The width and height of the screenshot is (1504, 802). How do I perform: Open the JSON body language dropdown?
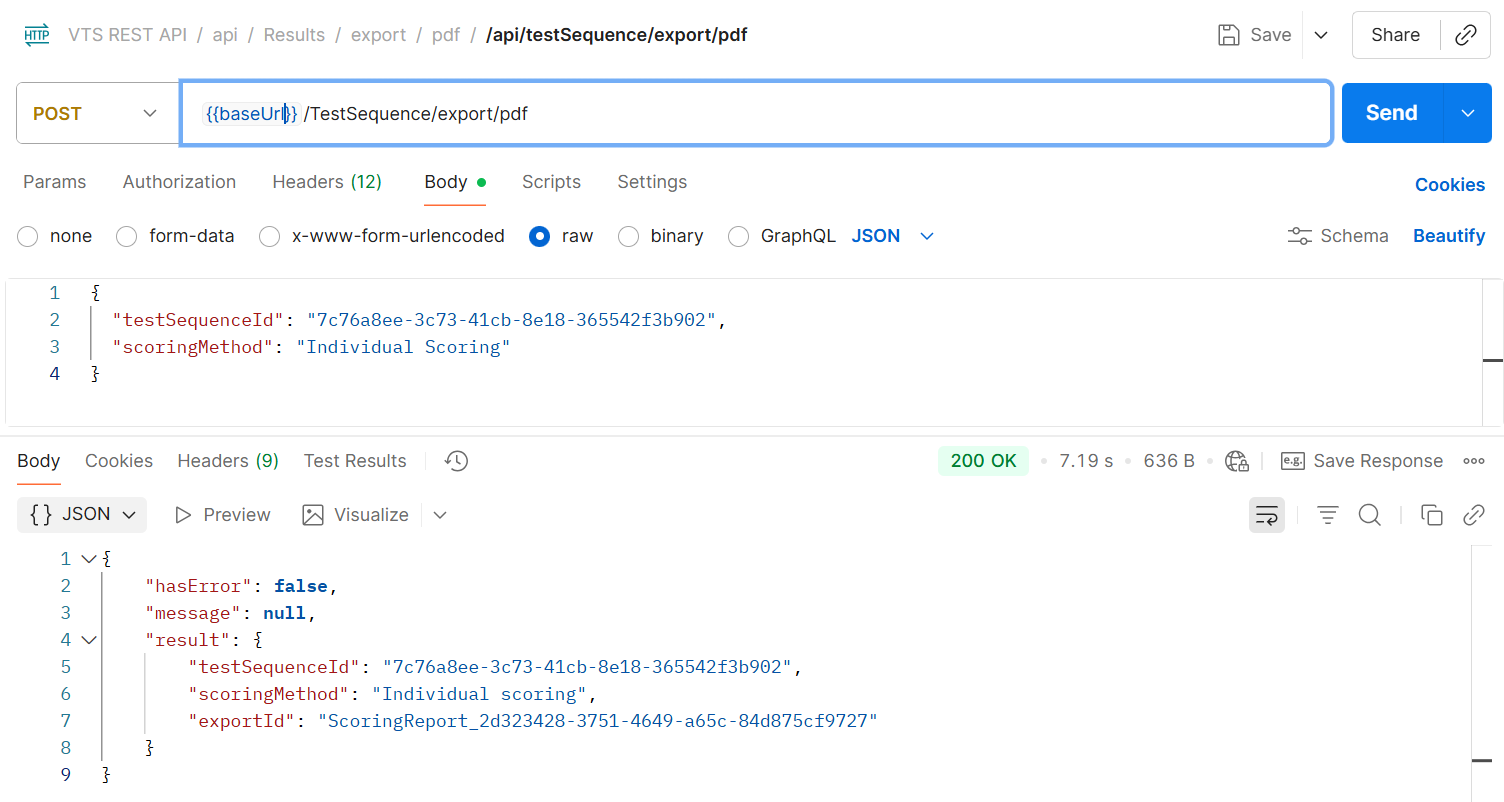[x=892, y=237]
